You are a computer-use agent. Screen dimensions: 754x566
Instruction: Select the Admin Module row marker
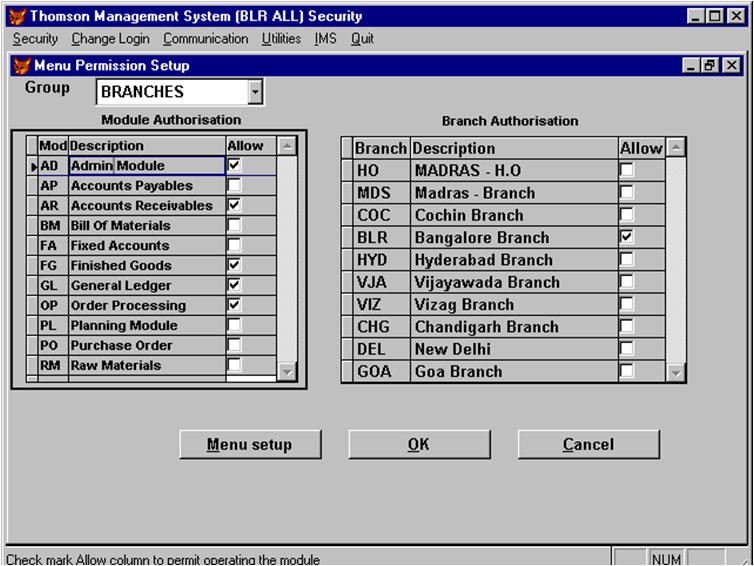(32, 166)
